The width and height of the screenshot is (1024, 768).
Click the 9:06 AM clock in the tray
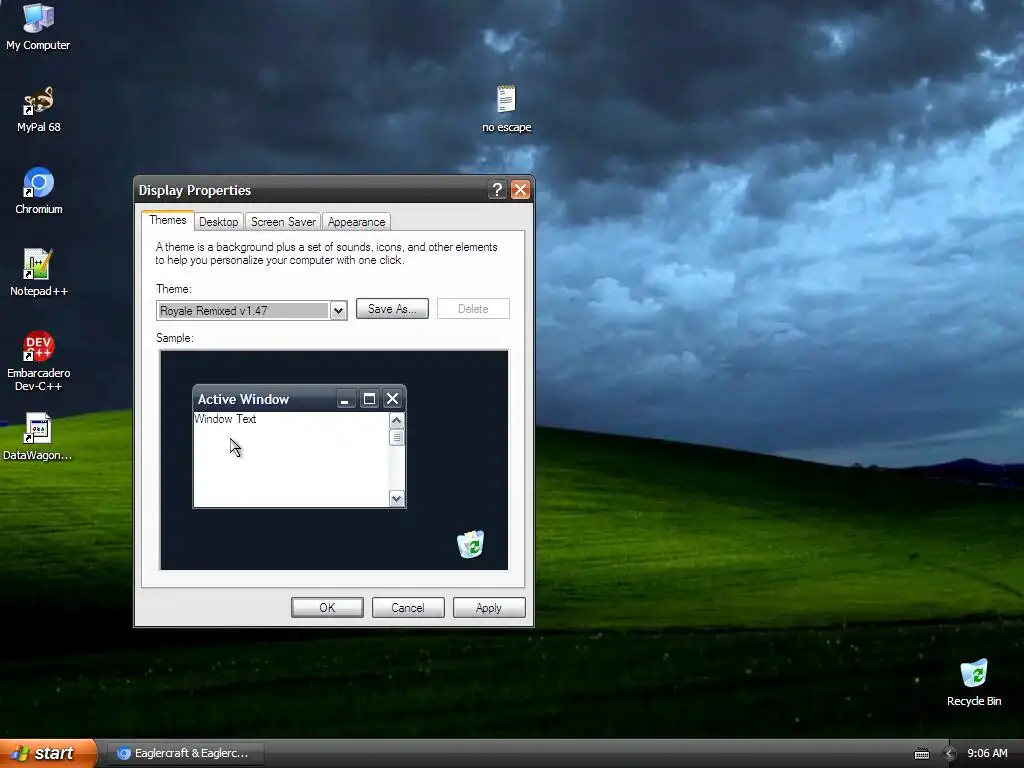click(987, 754)
